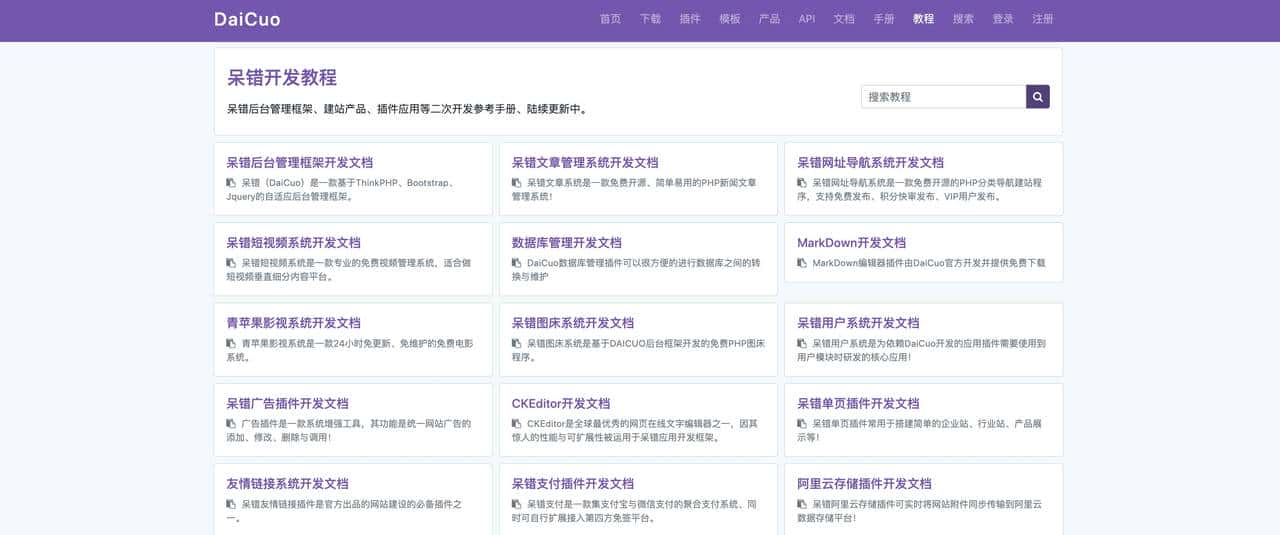Open 呆错单页插件开发文档 link
Screen dimensions: 1280x535
(858, 403)
